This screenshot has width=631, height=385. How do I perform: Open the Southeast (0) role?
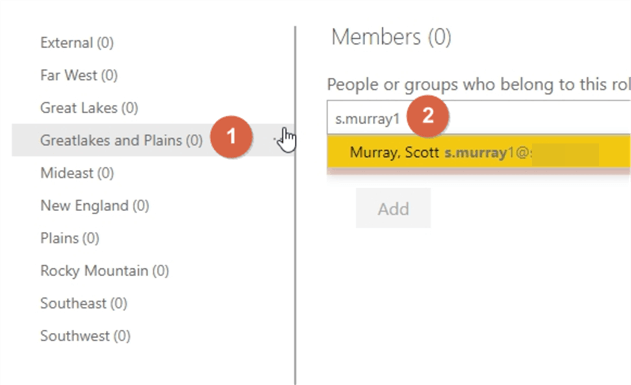pos(84,303)
